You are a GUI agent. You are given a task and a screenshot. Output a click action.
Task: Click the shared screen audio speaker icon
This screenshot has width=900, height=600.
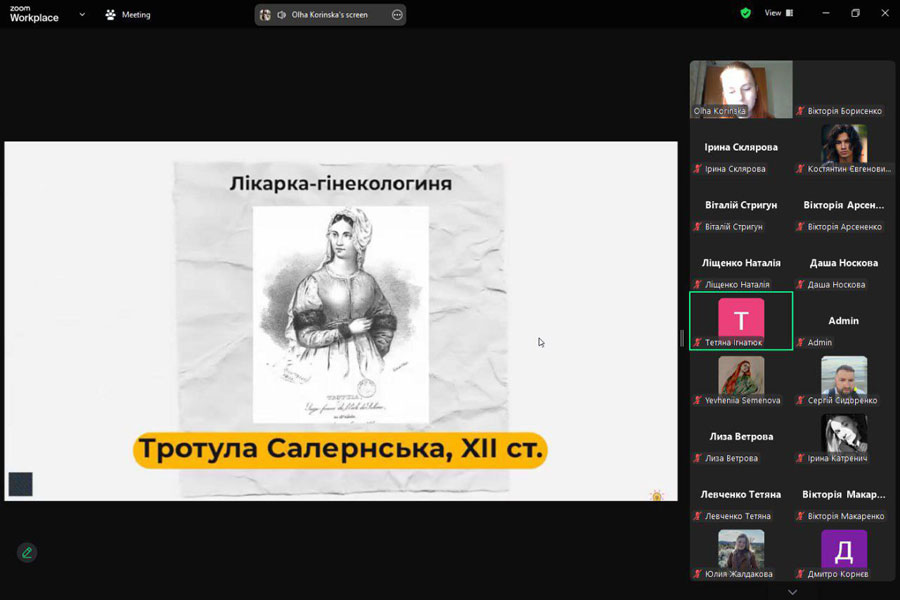(281, 15)
